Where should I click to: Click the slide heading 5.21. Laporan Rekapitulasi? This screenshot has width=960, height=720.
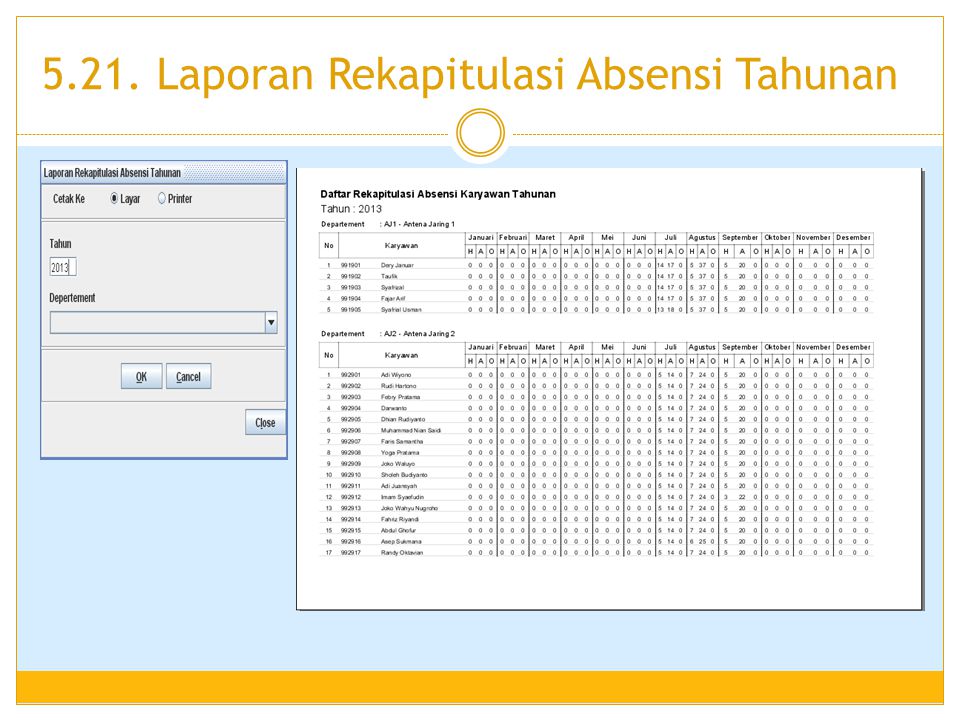(x=469, y=75)
